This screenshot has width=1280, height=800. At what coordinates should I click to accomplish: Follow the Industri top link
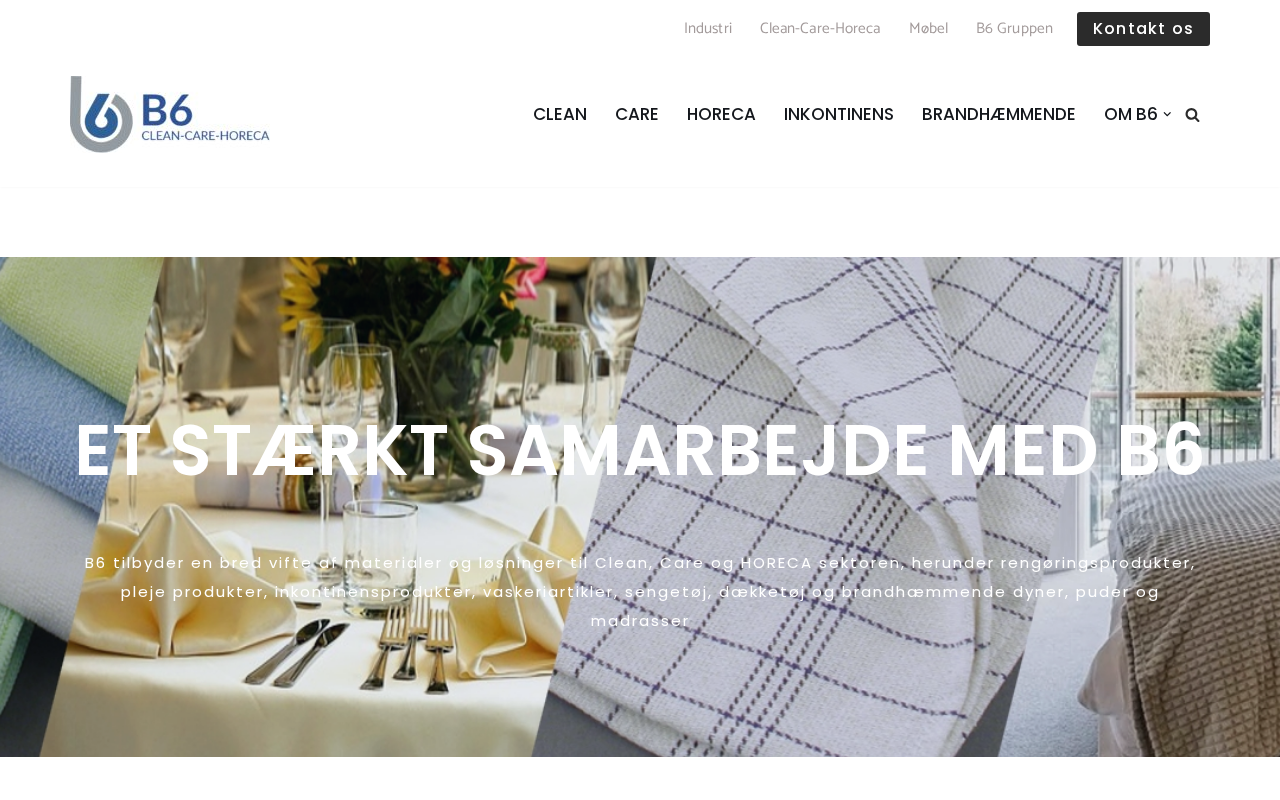tap(708, 29)
